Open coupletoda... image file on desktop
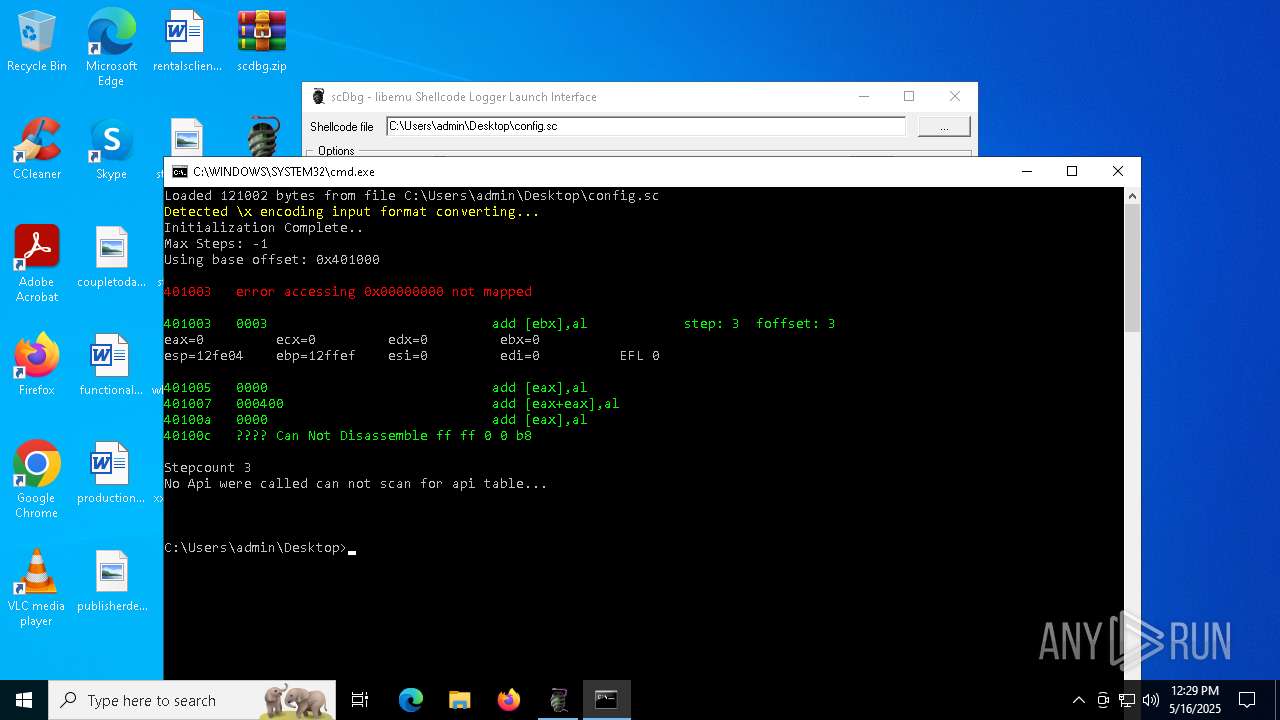The height and width of the screenshot is (720, 1280). point(111,257)
